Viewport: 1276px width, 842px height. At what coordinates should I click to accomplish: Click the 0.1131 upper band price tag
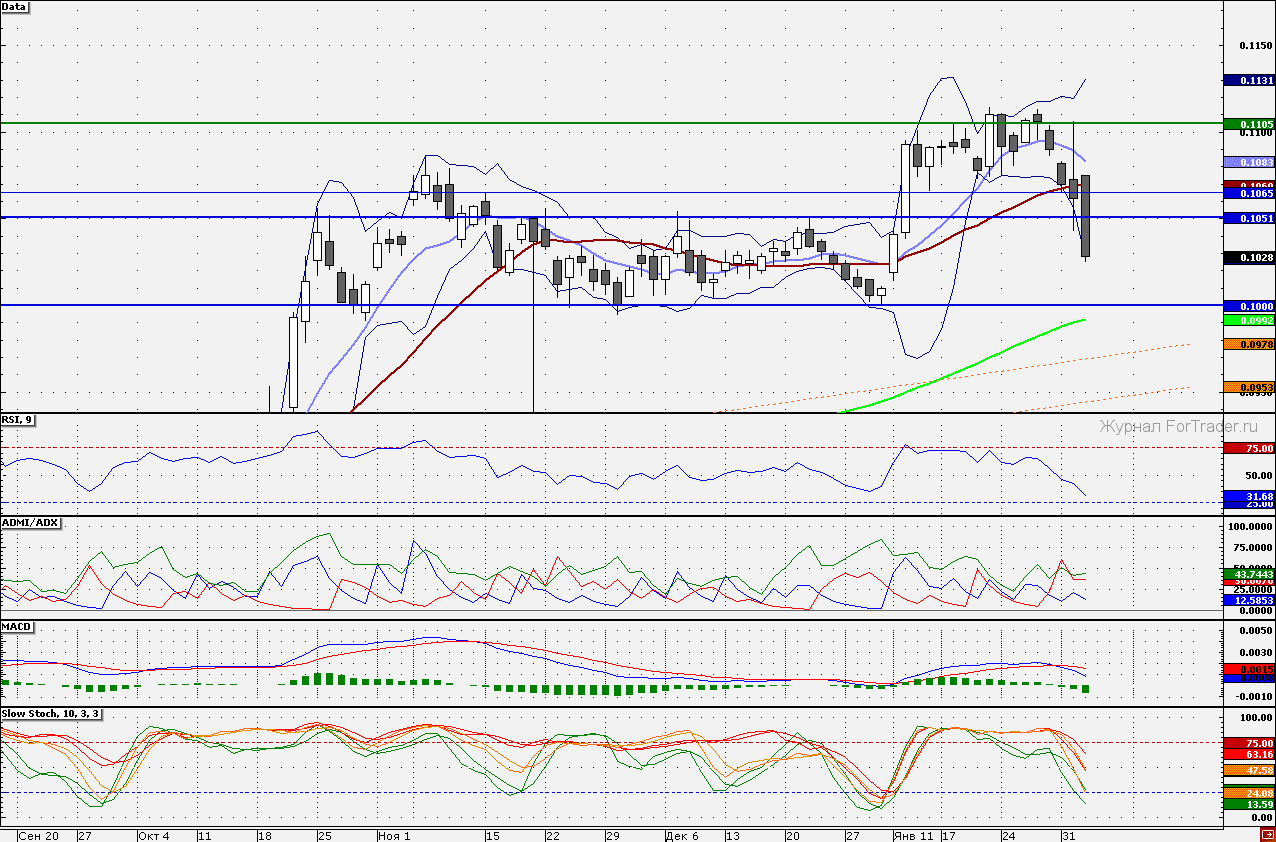pos(1249,81)
